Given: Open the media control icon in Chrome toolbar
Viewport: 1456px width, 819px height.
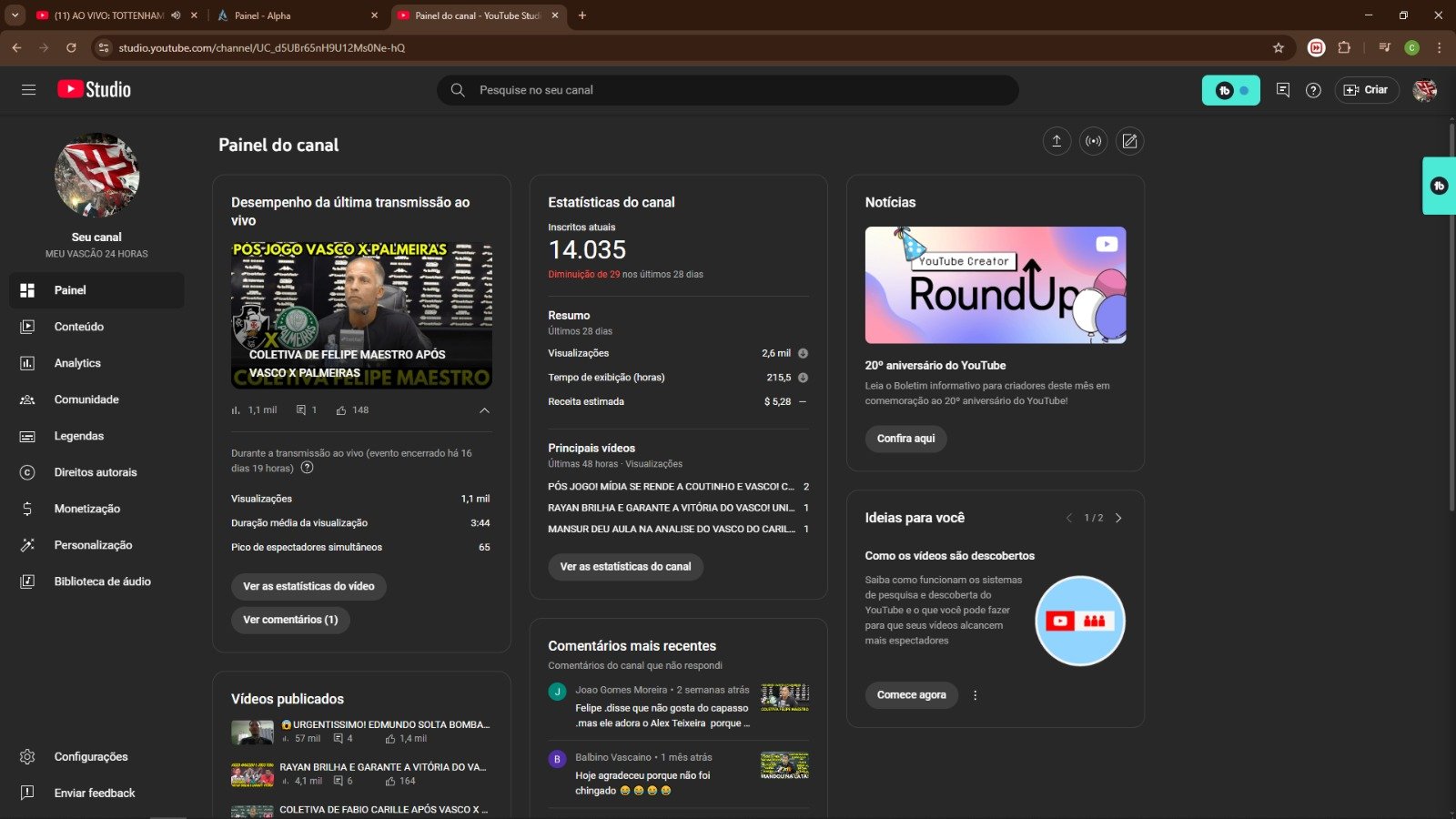Looking at the screenshot, I should (x=1384, y=47).
